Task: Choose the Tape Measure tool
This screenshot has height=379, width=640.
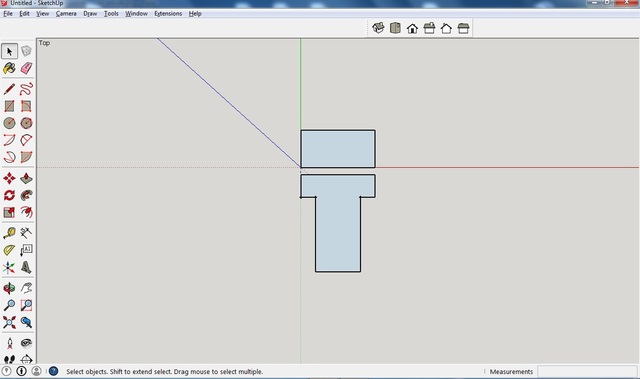Action: click(9, 233)
